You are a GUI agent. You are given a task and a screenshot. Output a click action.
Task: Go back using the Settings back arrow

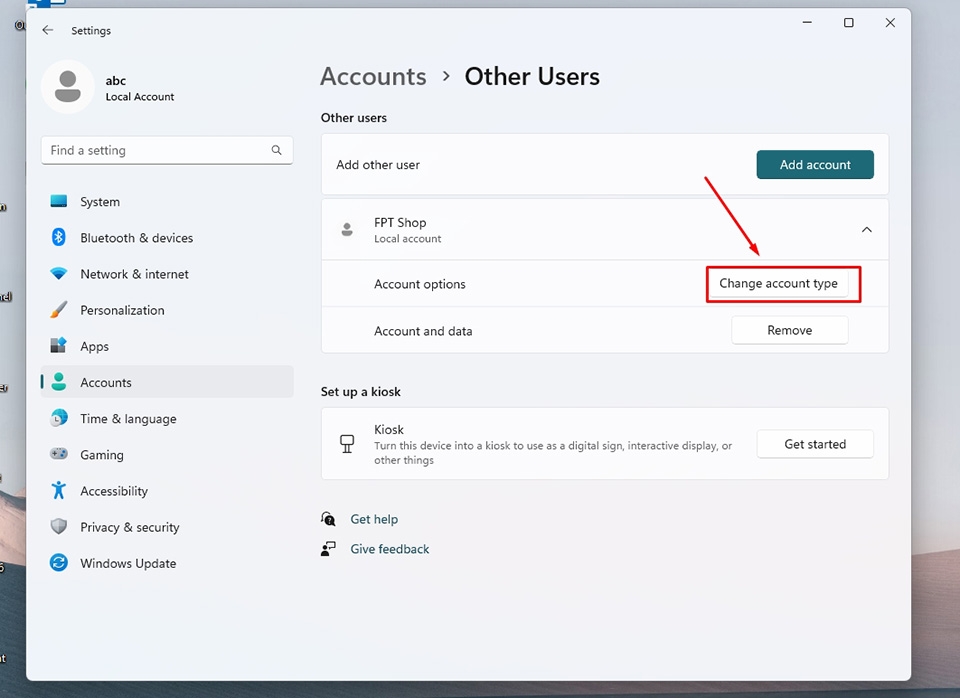48,30
